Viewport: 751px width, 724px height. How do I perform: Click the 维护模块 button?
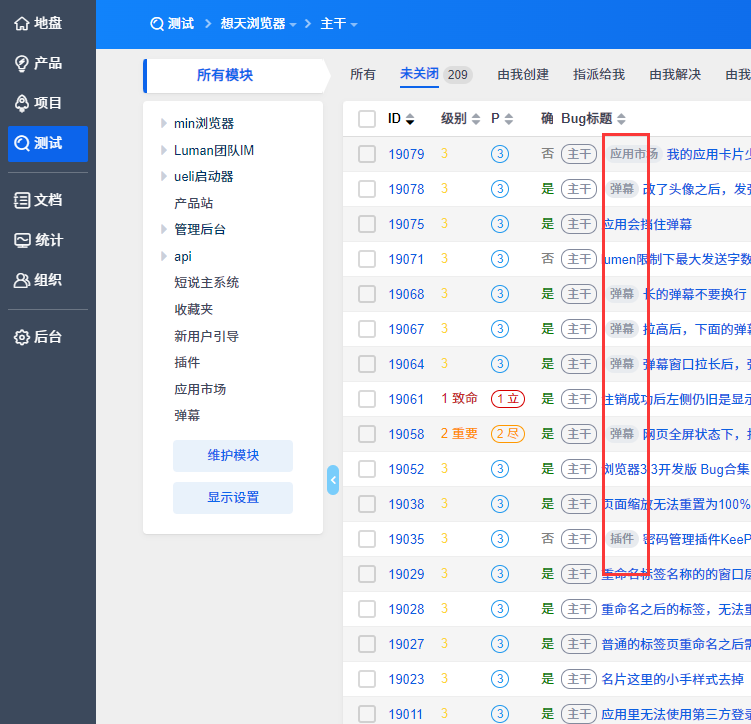click(233, 455)
